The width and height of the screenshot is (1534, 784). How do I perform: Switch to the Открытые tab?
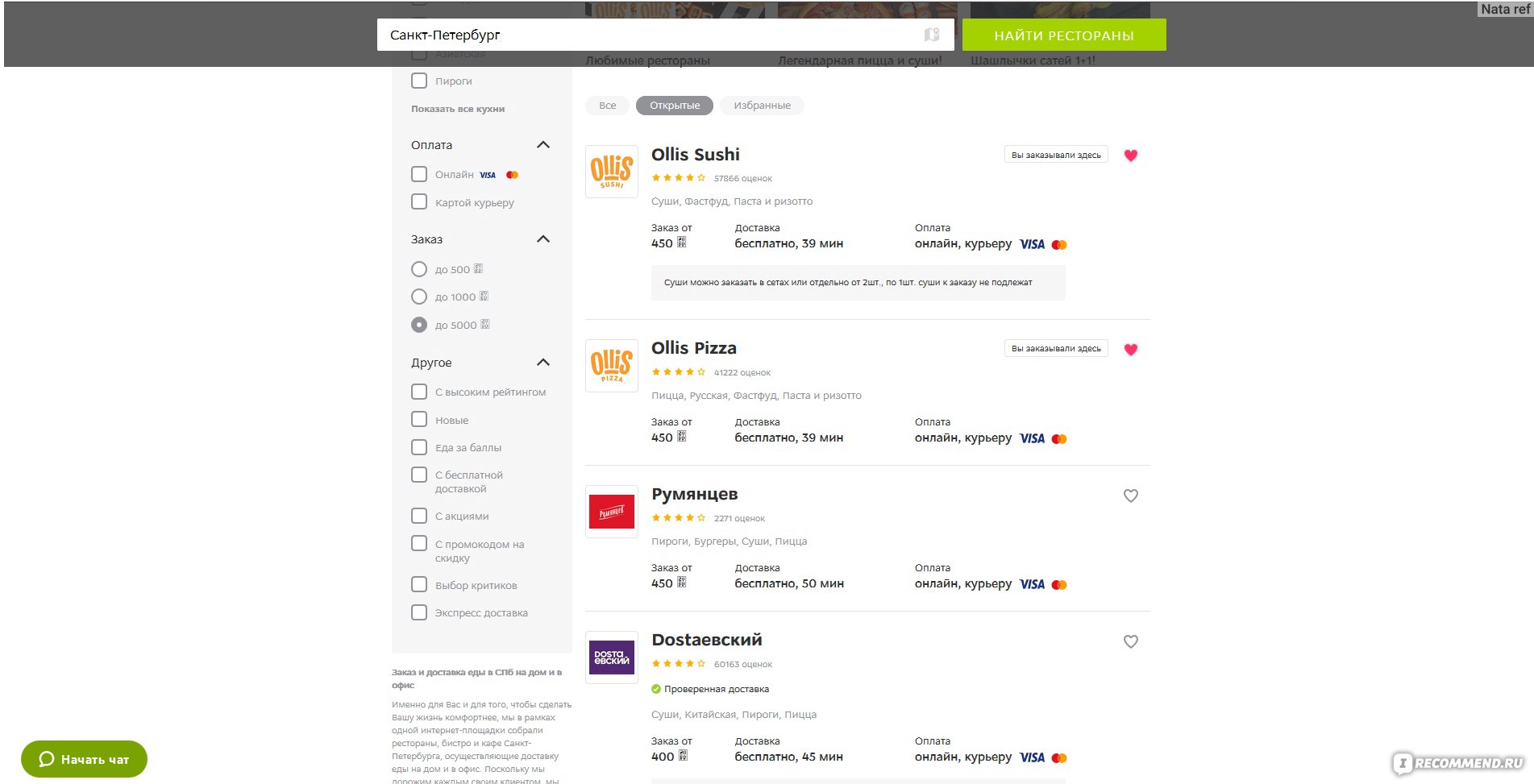coord(675,106)
